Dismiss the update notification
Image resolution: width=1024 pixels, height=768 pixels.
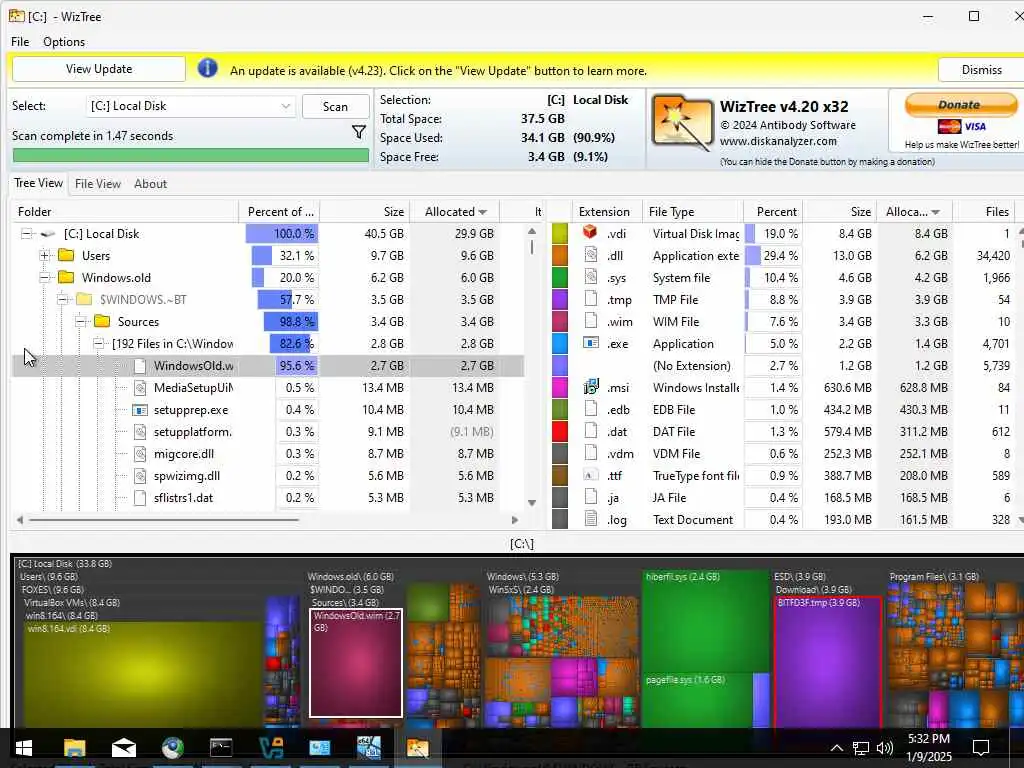[981, 69]
